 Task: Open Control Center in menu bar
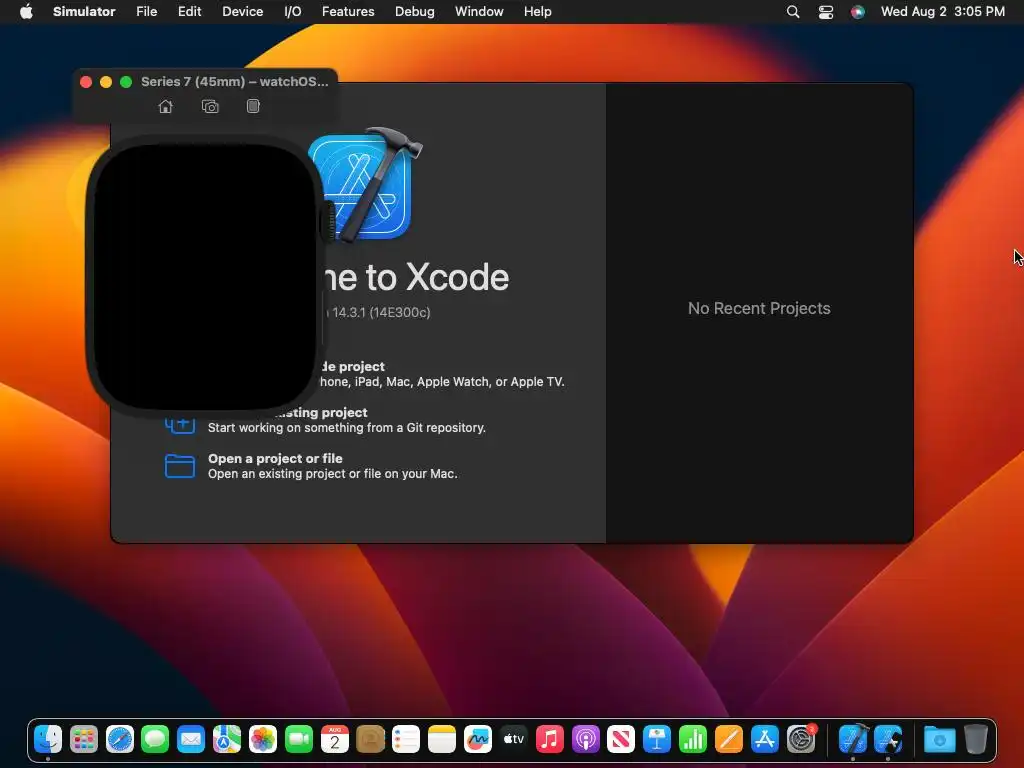[x=825, y=11]
